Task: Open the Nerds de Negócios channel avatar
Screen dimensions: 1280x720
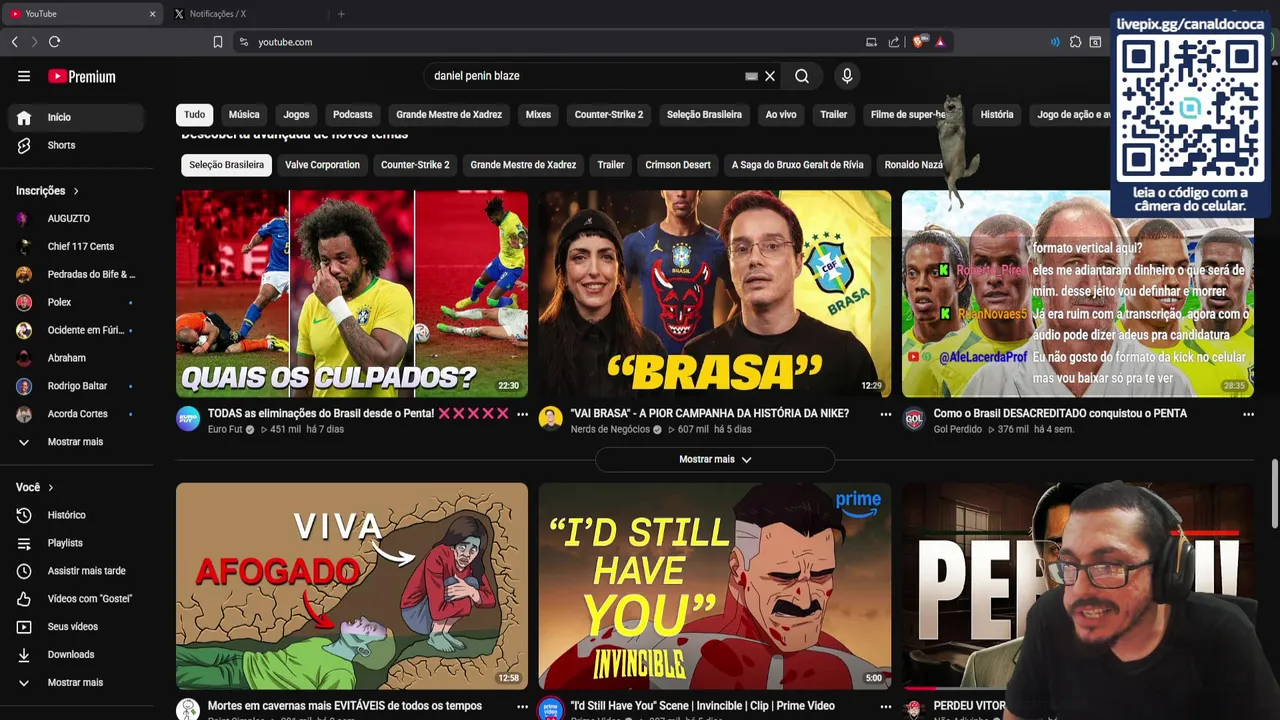Action: coord(550,418)
